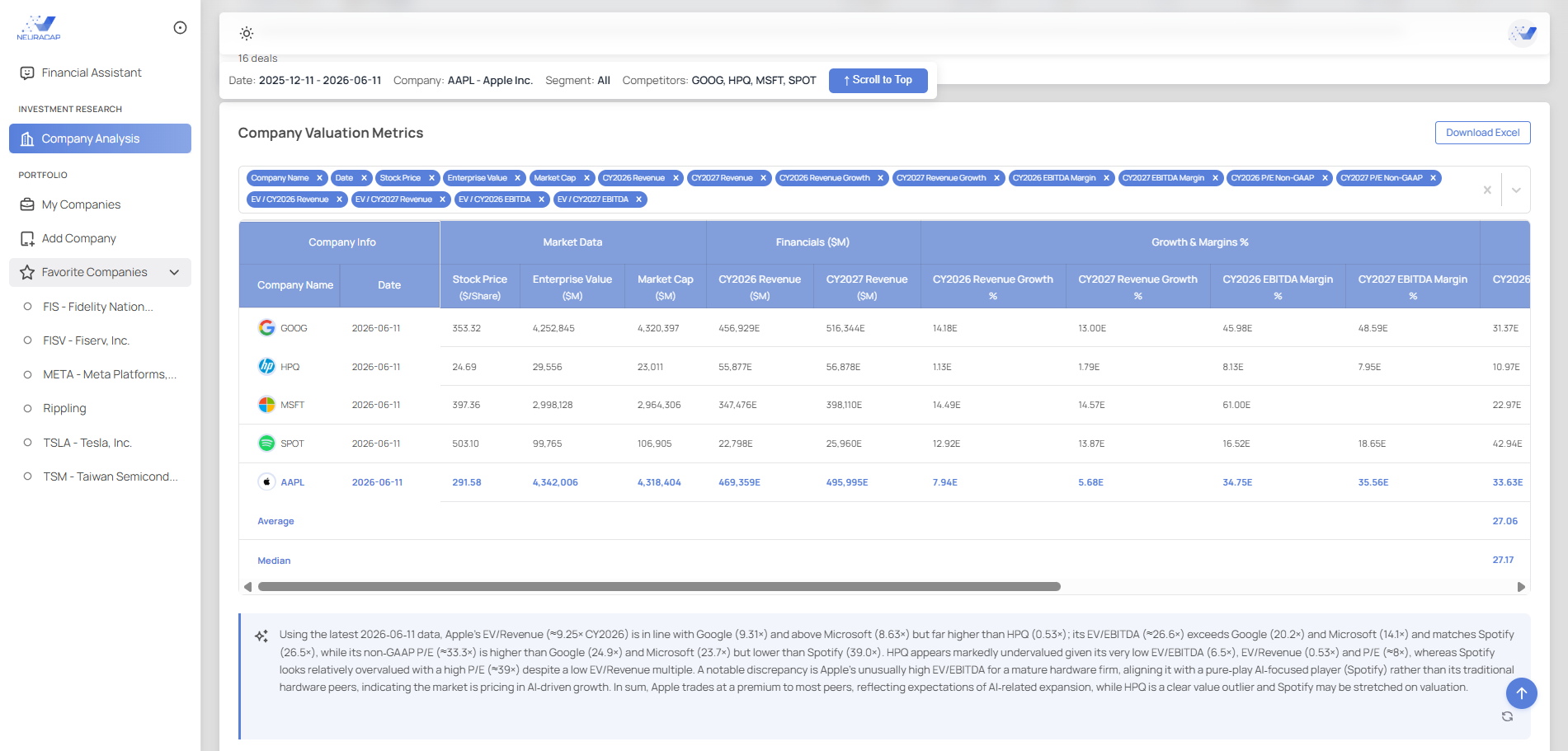Click the Market Cap column header
1568x751 pixels.
click(x=666, y=287)
